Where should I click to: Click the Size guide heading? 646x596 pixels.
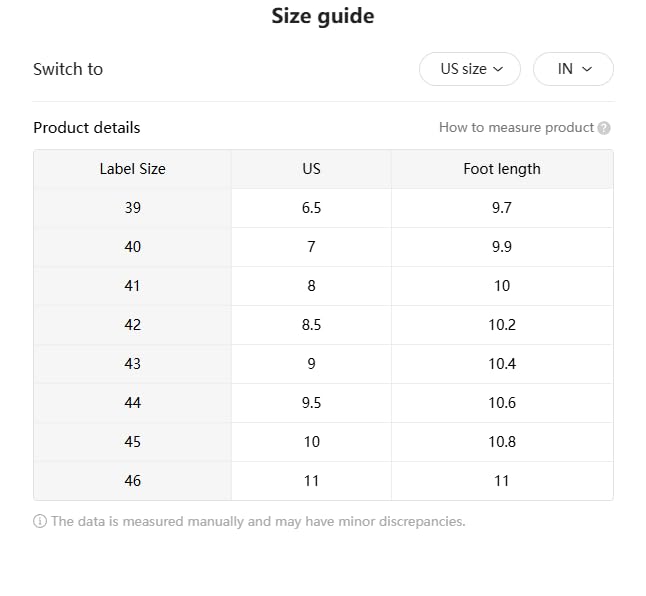pos(323,17)
